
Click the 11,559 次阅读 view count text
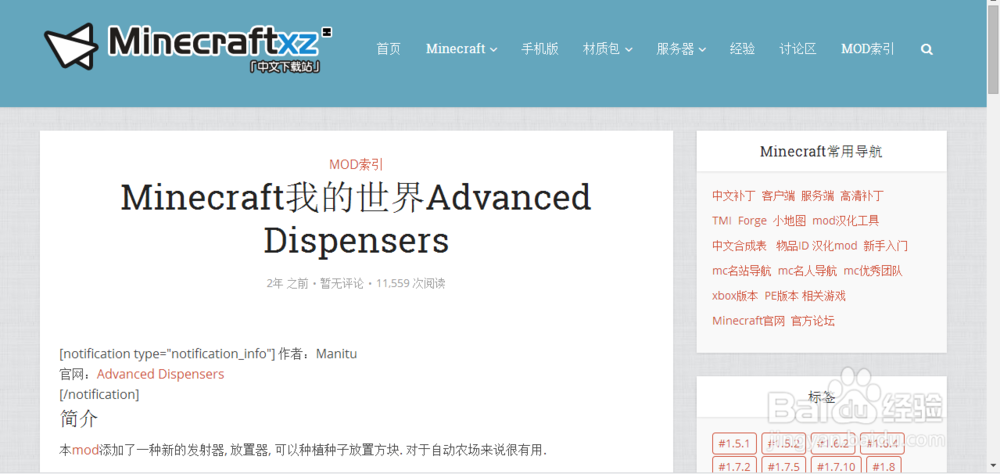(411, 283)
